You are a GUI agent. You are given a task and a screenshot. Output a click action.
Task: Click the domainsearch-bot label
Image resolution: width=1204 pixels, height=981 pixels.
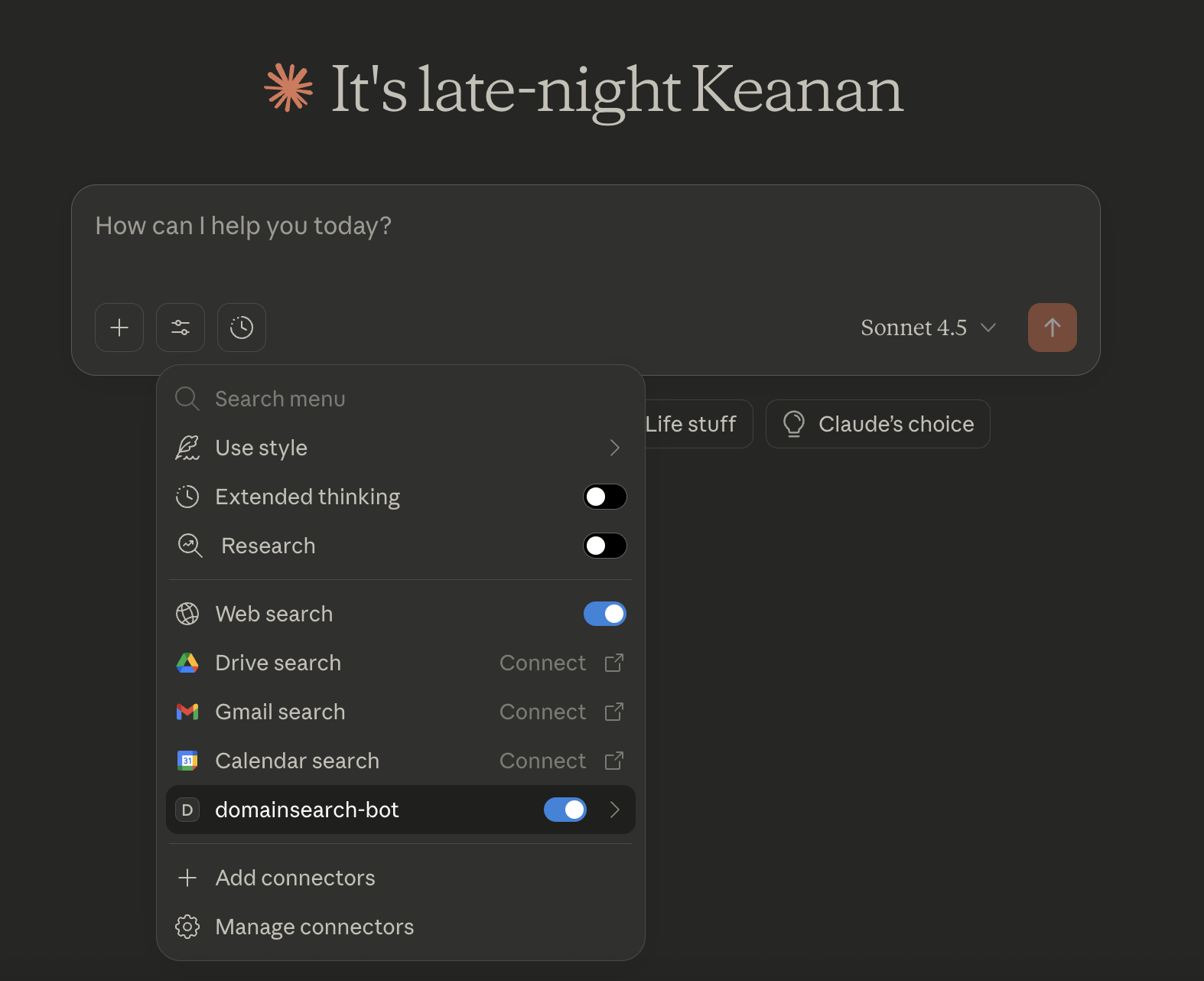pos(307,810)
